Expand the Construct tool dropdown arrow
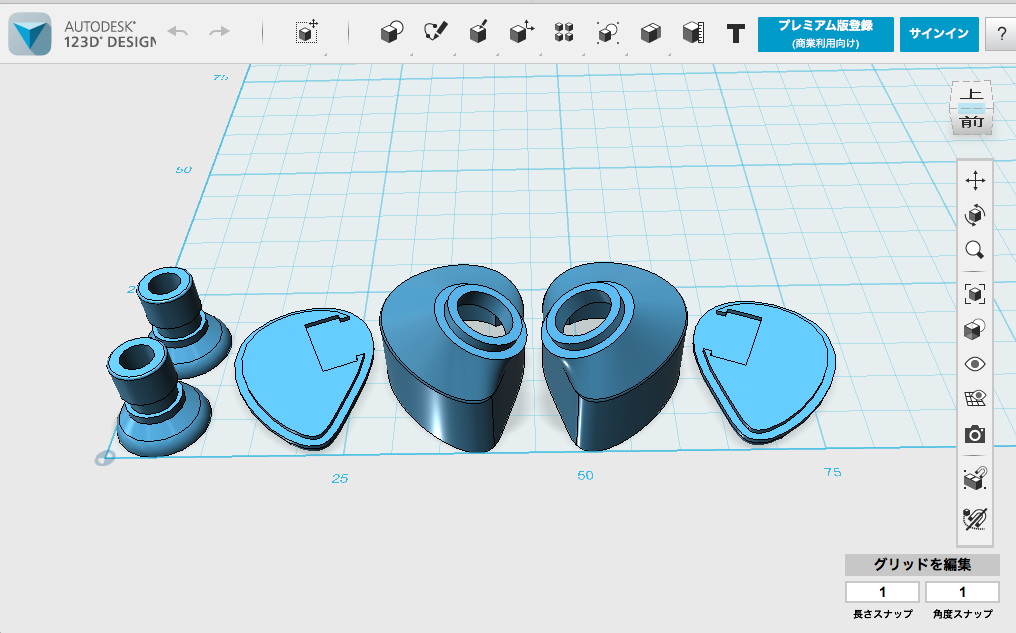1016x633 pixels. pyautogui.click(x=497, y=54)
